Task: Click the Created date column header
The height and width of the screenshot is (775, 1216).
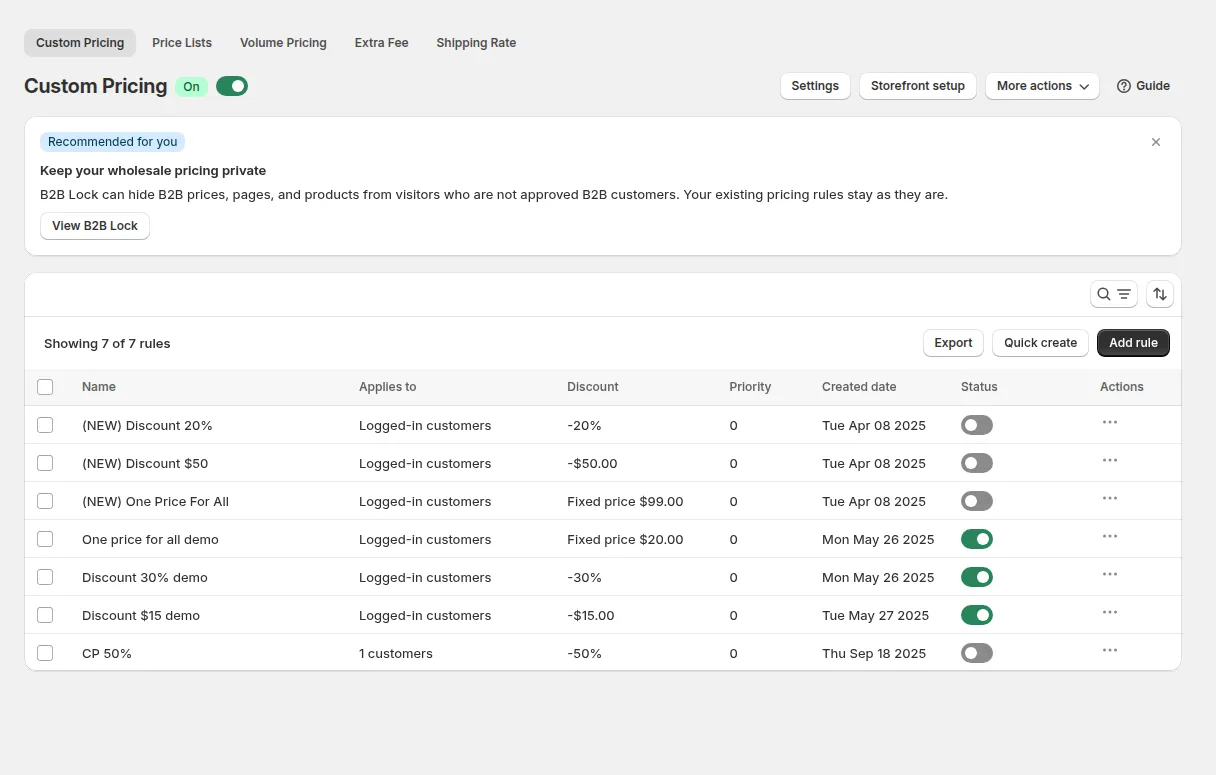Action: tap(859, 387)
